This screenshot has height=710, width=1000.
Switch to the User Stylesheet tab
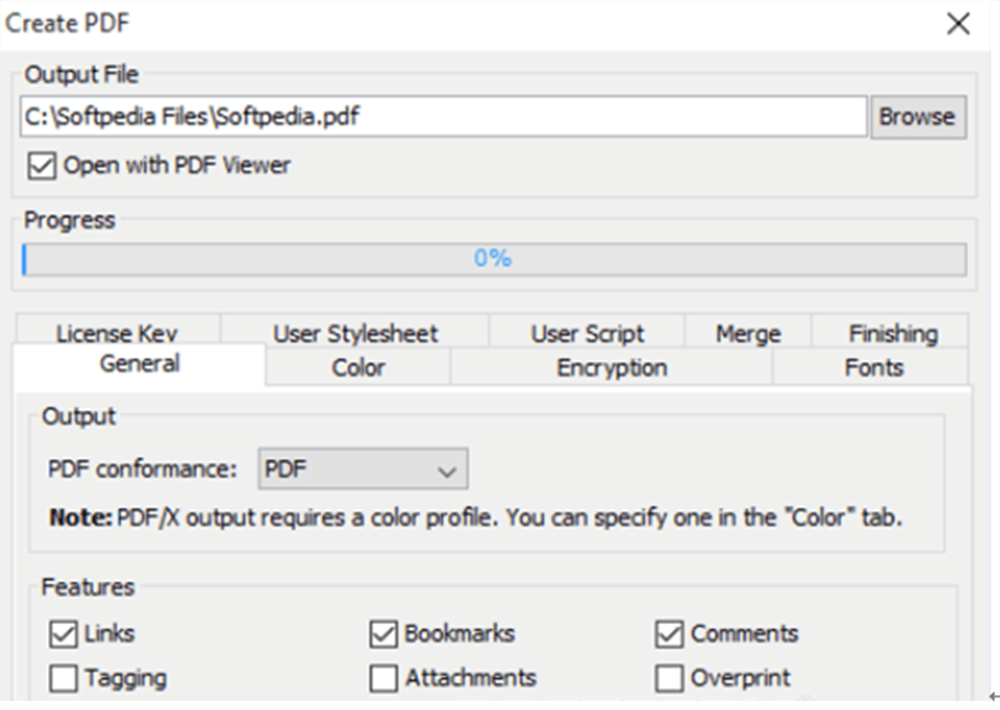coord(355,332)
